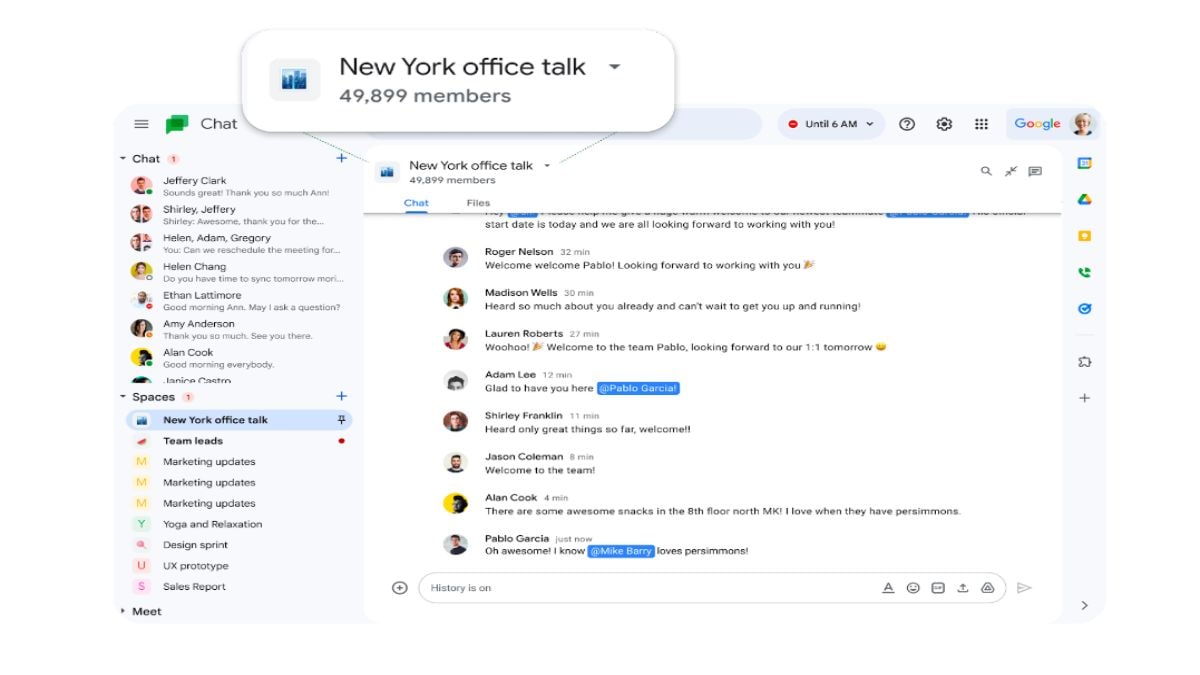
Task: Open the Team leads space
Action: [240, 441]
